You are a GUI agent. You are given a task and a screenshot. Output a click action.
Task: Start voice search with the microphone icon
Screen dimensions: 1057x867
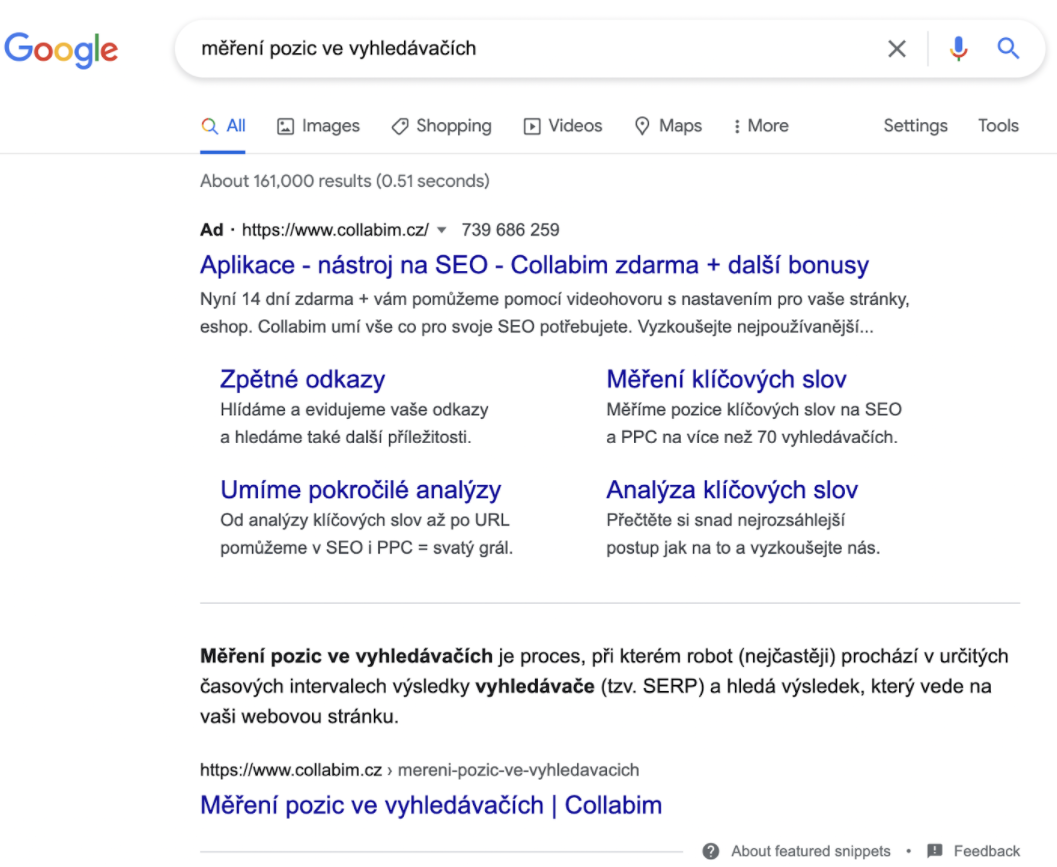click(x=958, y=49)
